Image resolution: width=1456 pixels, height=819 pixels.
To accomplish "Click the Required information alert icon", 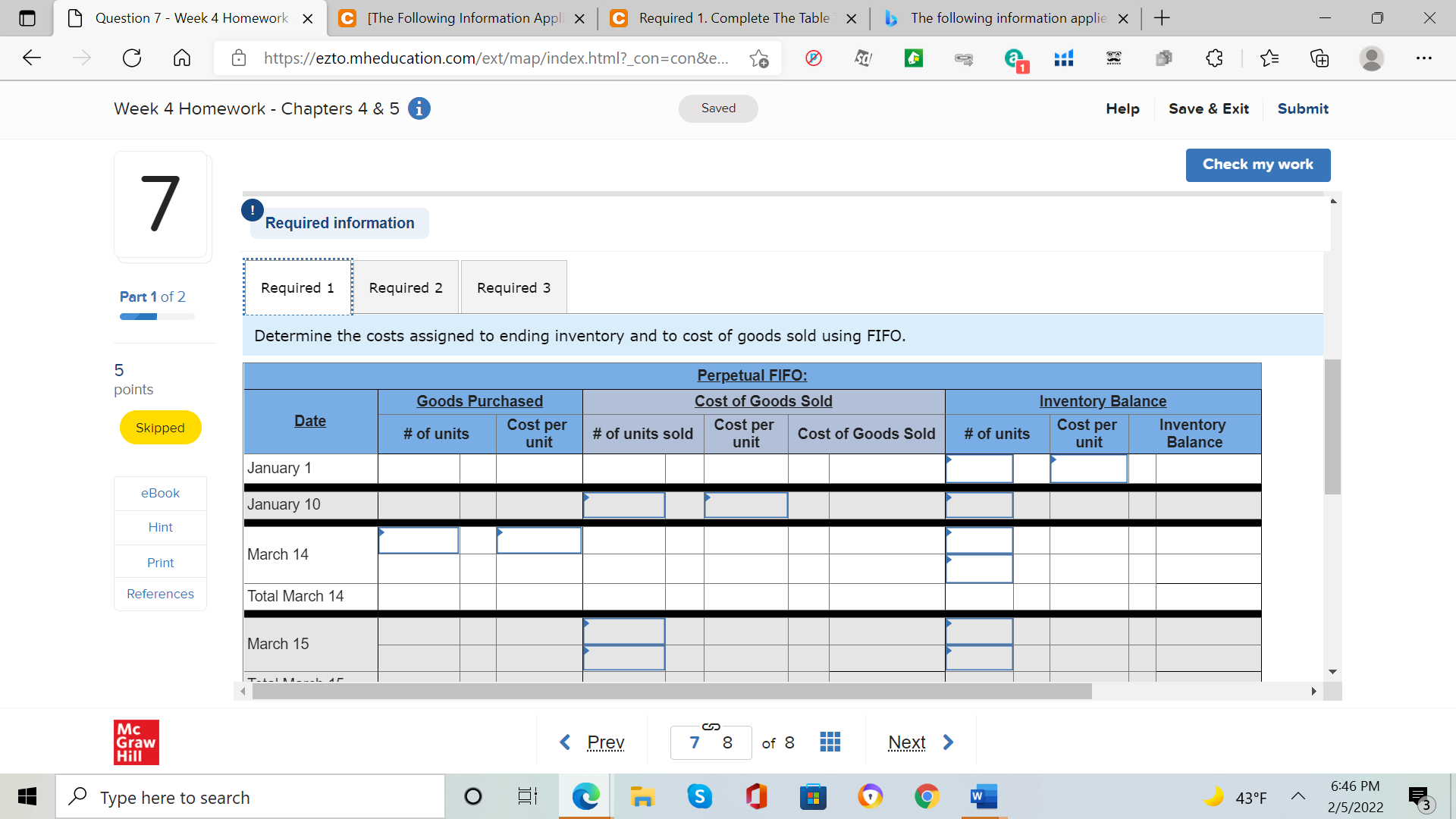I will tap(252, 210).
